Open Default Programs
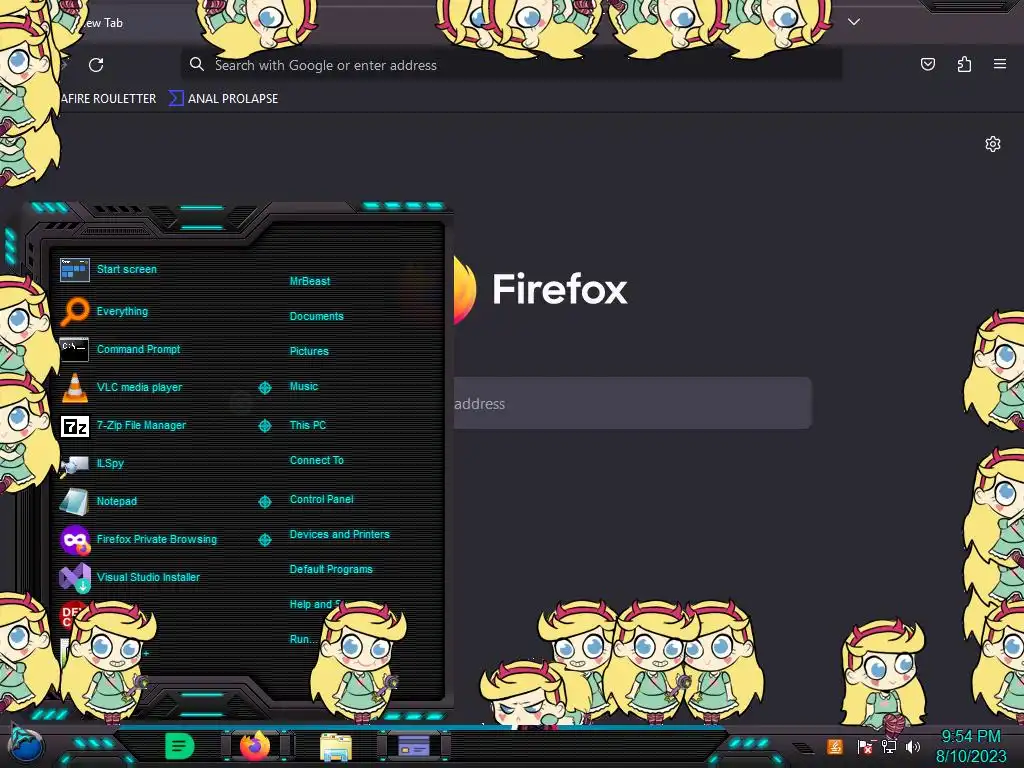 point(330,569)
